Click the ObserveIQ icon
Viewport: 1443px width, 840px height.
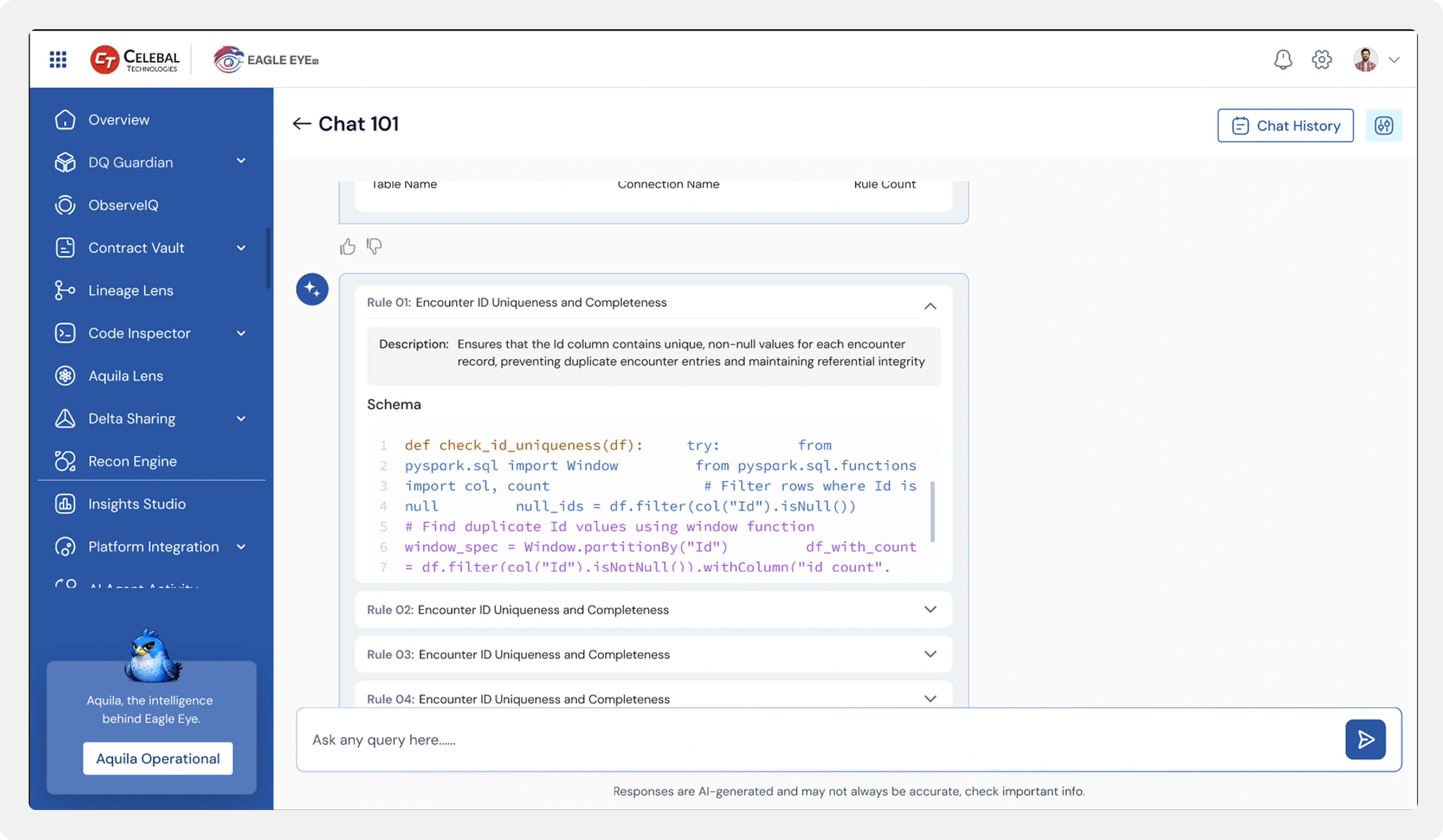coord(65,205)
